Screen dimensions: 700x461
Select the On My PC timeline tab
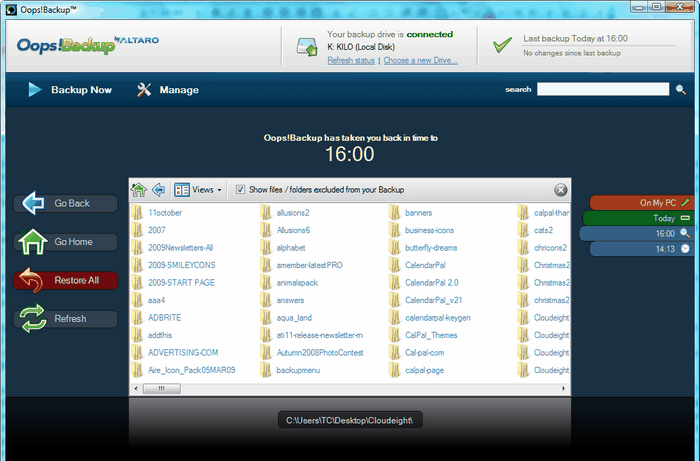pyautogui.click(x=641, y=203)
